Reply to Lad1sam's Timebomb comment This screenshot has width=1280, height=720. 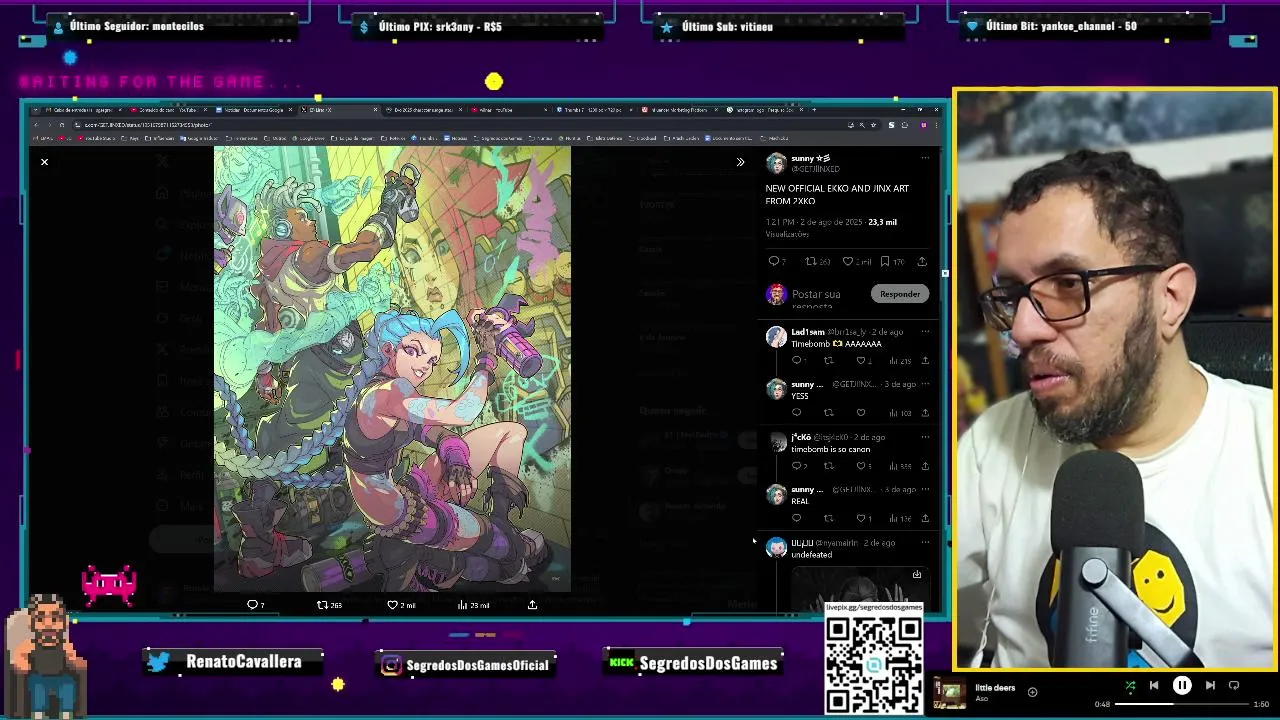pyautogui.click(x=797, y=360)
